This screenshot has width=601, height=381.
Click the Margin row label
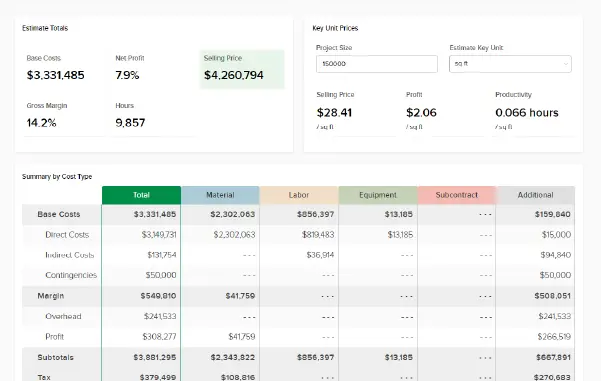51,296
